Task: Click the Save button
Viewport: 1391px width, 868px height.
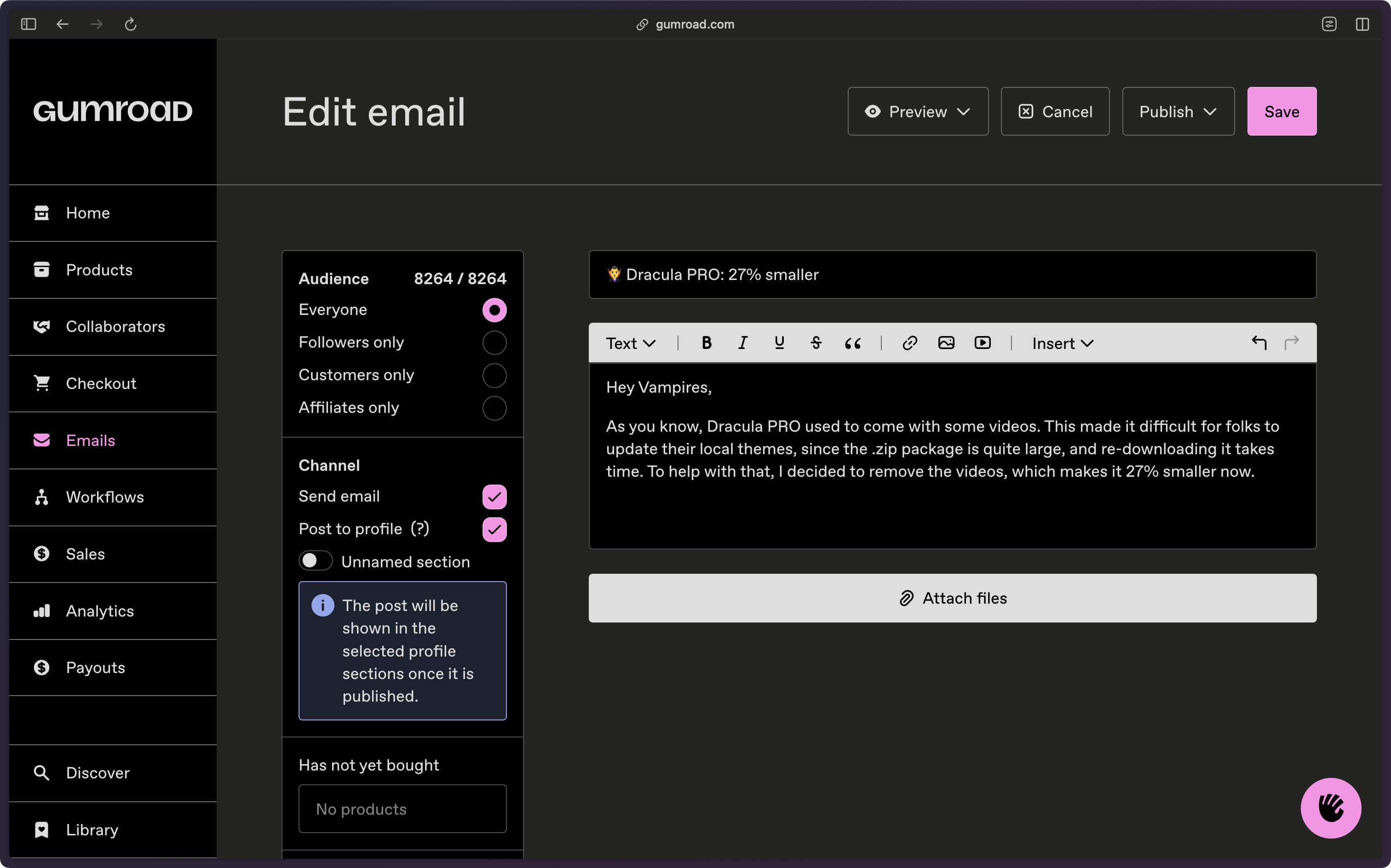Action: [1282, 111]
